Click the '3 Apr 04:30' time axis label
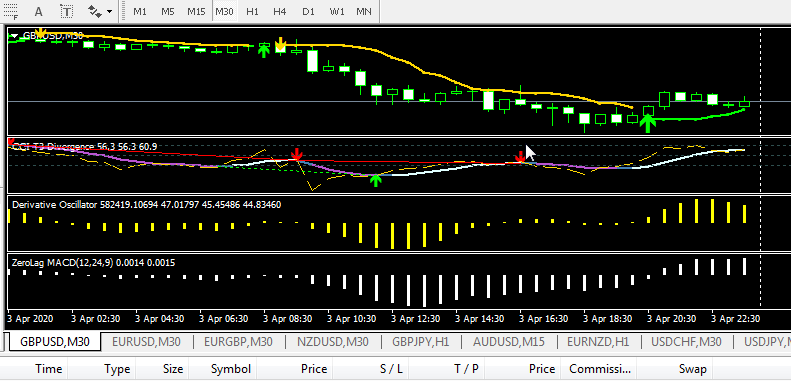This screenshot has height=381, width=791. point(160,319)
